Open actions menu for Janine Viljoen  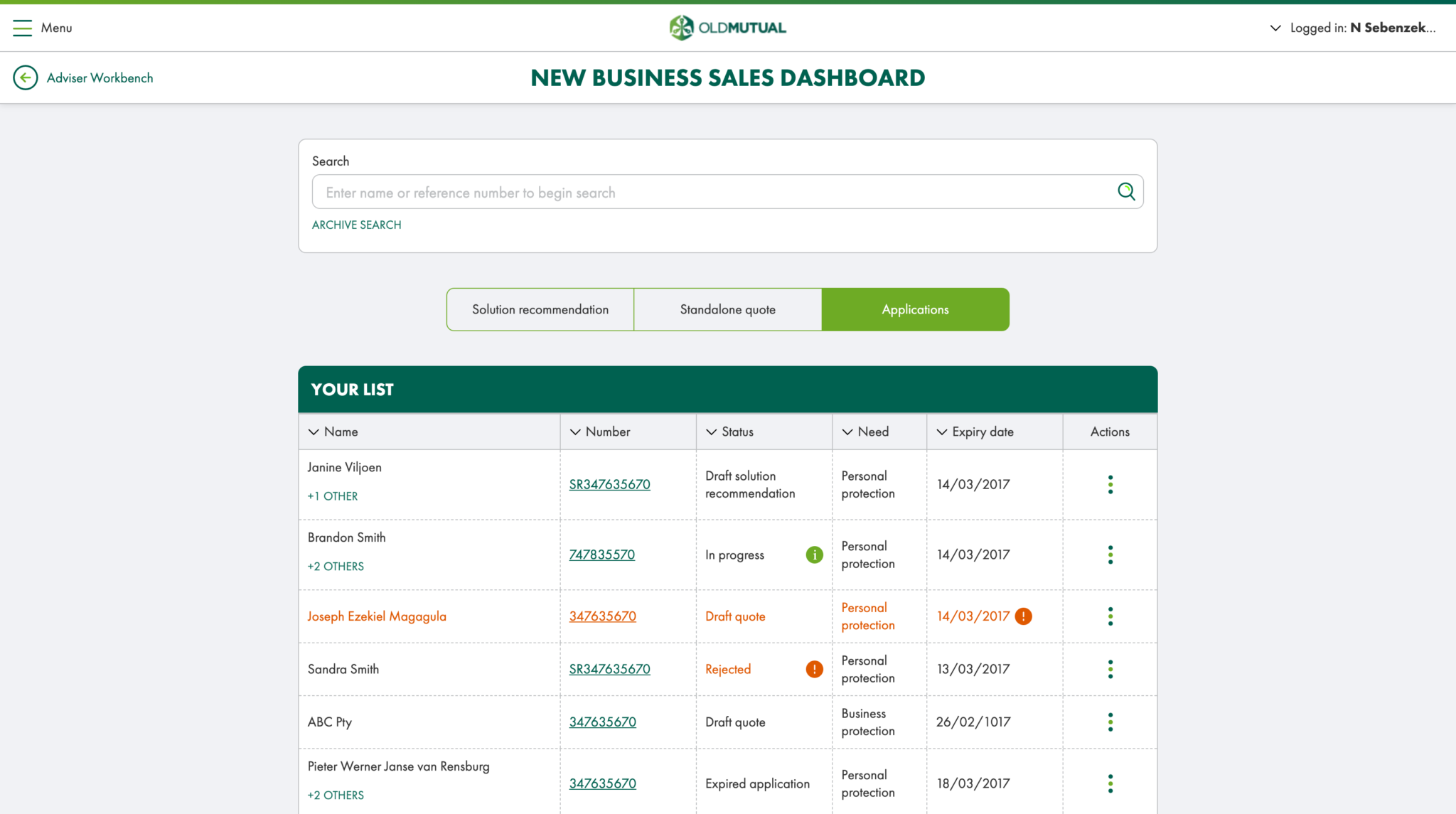point(1110,484)
